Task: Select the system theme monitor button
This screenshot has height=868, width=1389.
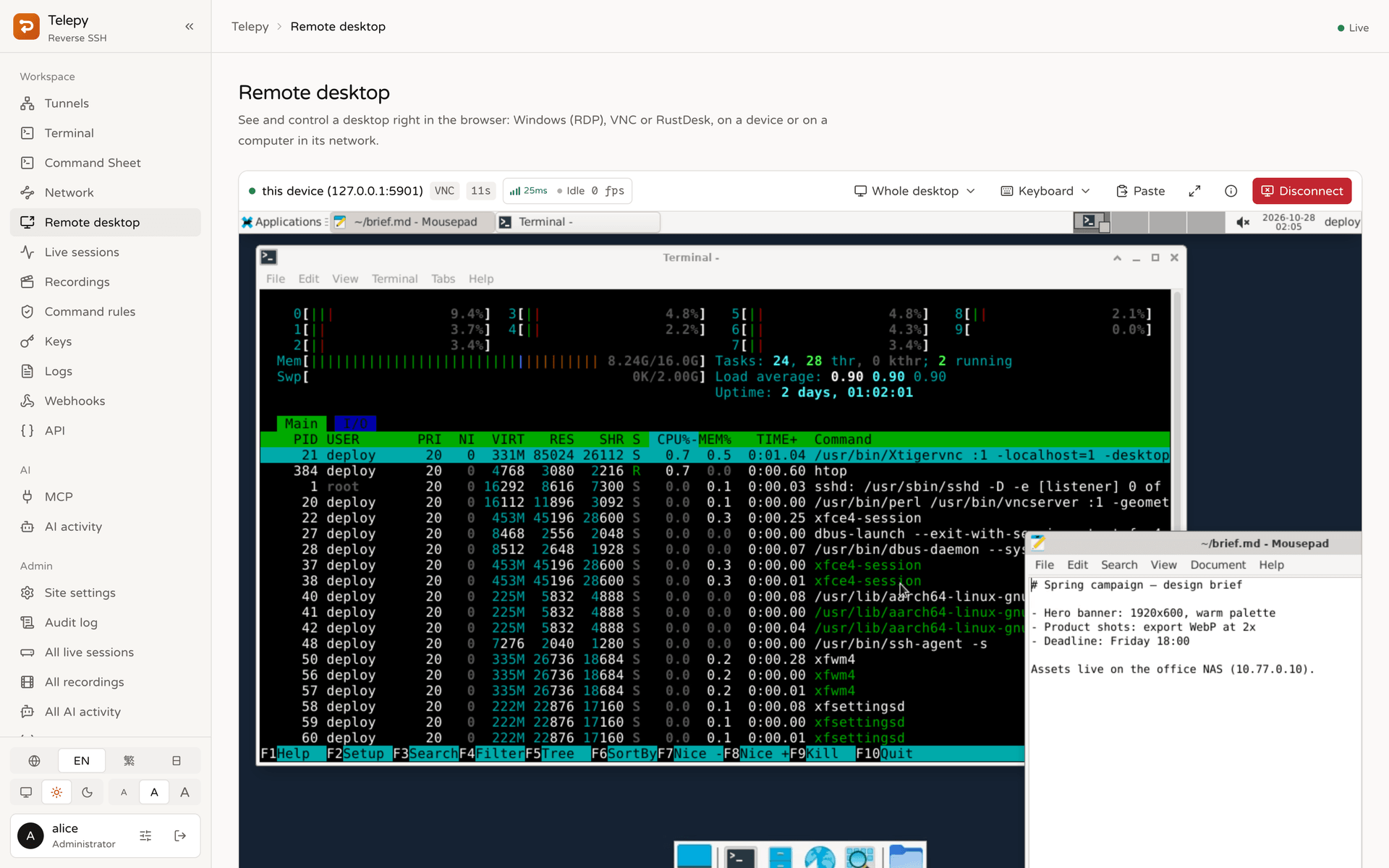Action: pos(26,792)
